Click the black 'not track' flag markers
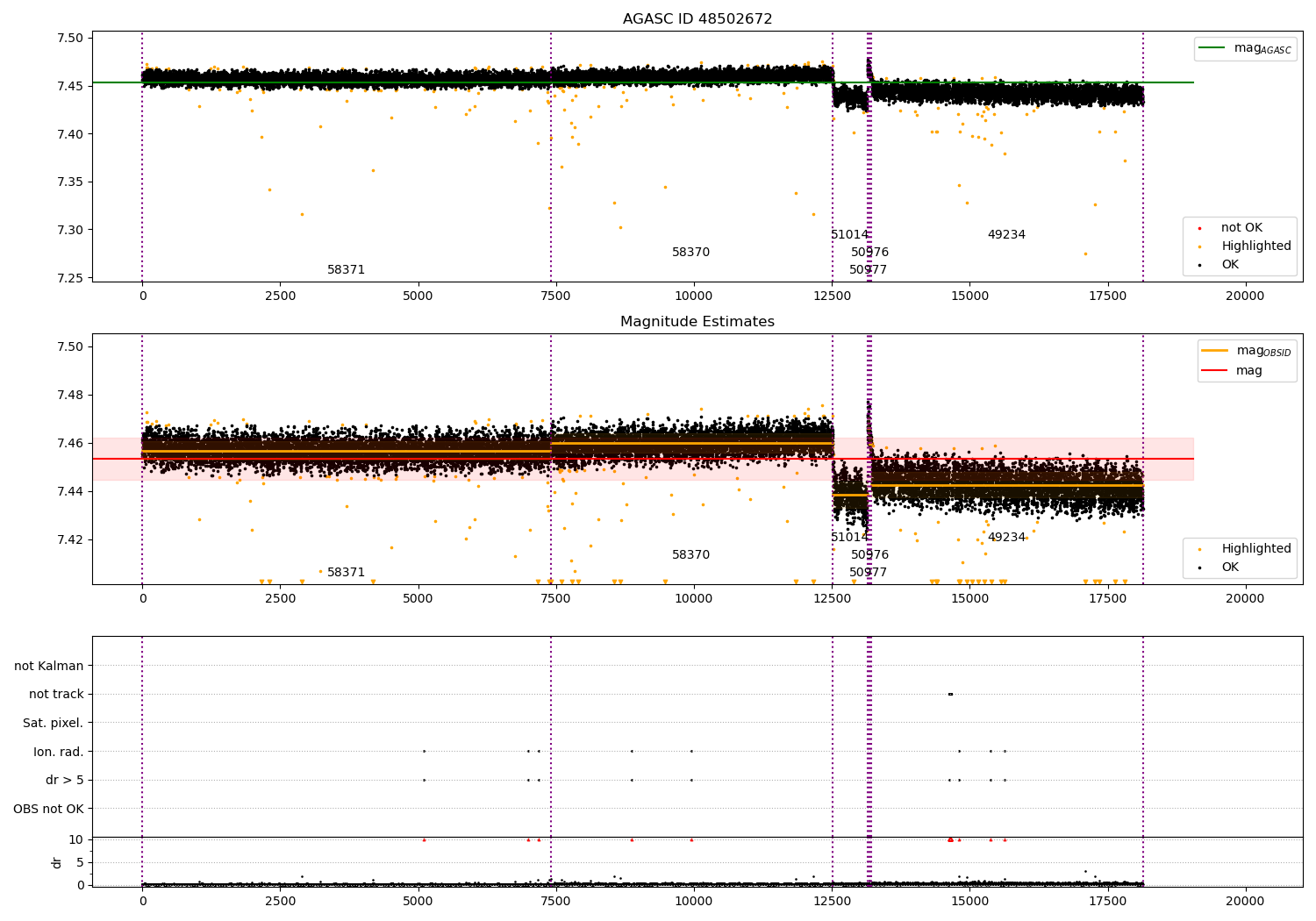 click(950, 694)
